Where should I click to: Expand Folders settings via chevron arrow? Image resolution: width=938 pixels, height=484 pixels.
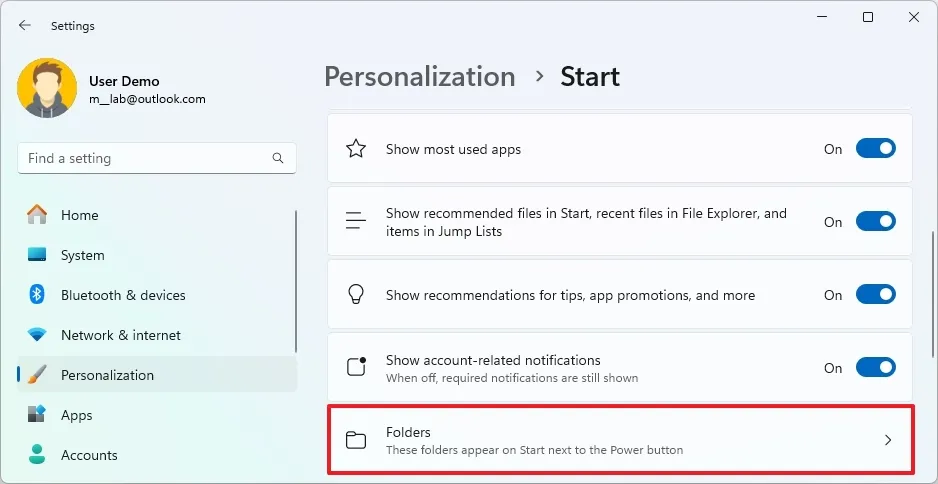[888, 440]
